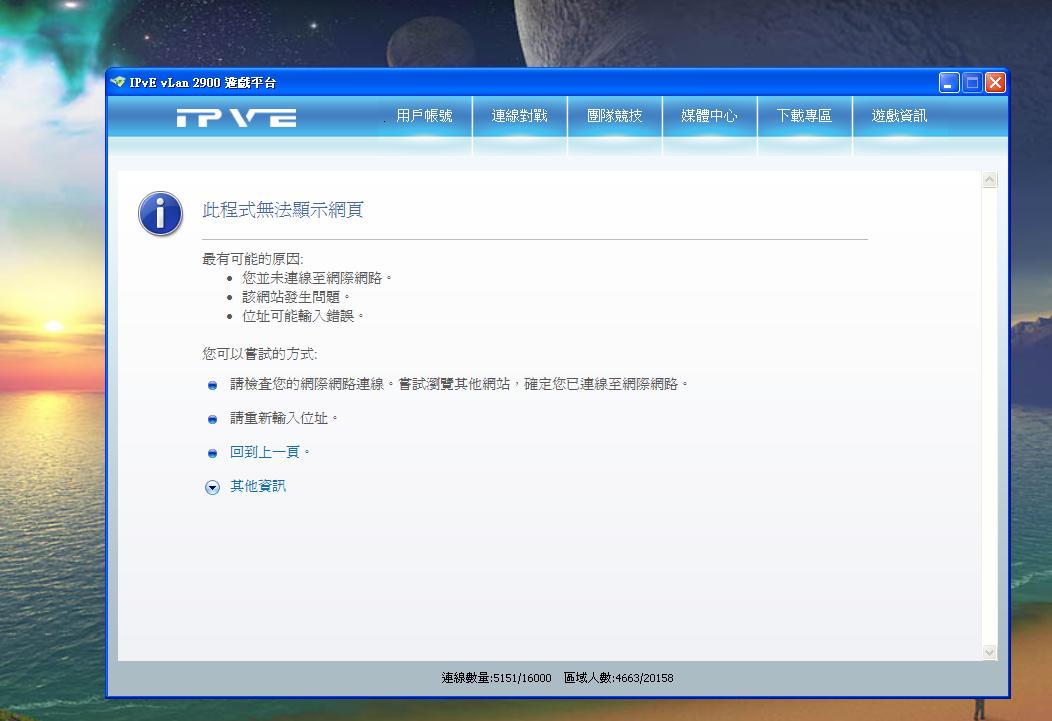The width and height of the screenshot is (1052, 721).
Task: Click the bullet icon beside 請重新輸入位址
Action: pos(212,419)
